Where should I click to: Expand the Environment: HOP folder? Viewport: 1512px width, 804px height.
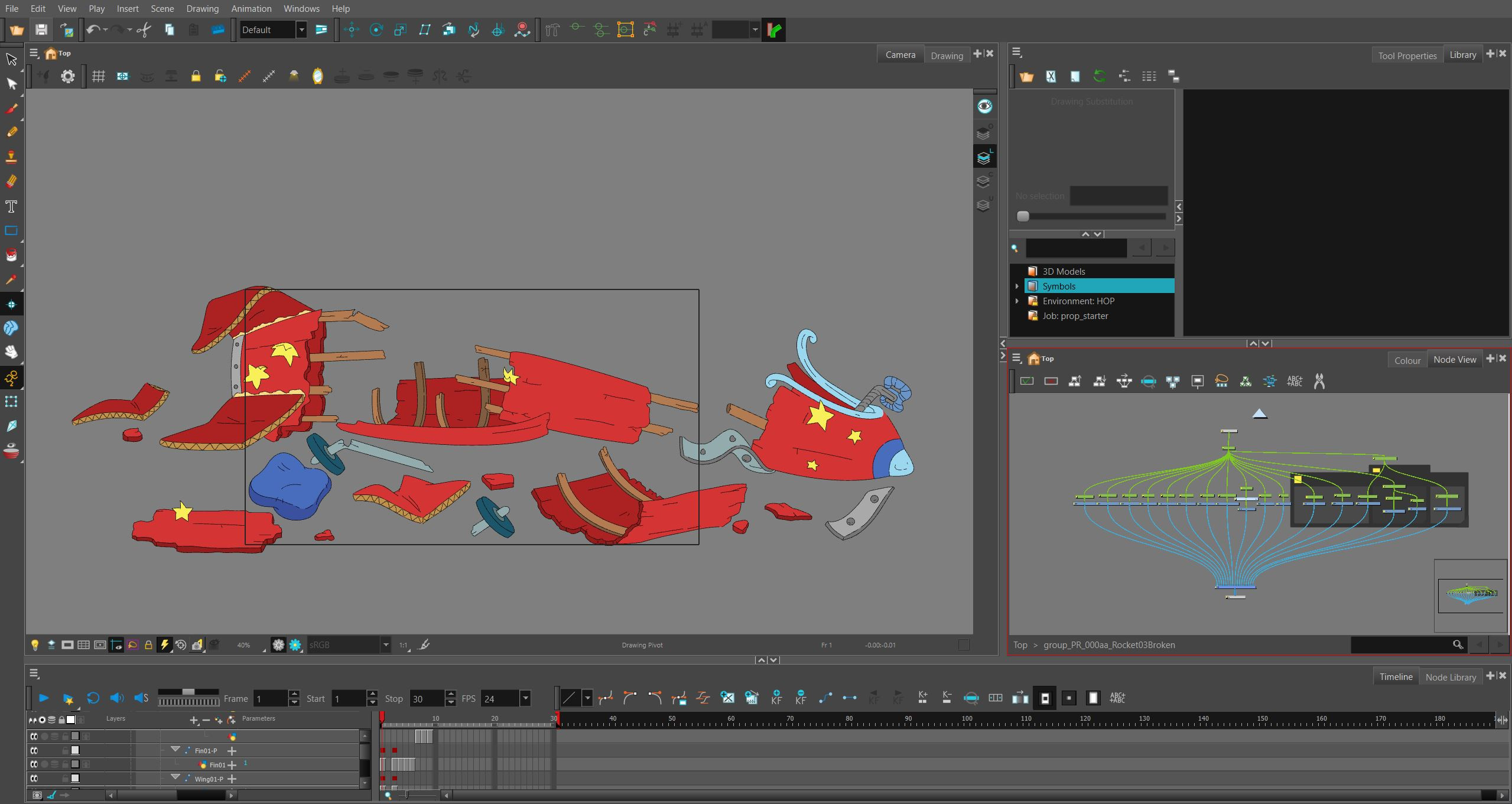tap(1017, 301)
